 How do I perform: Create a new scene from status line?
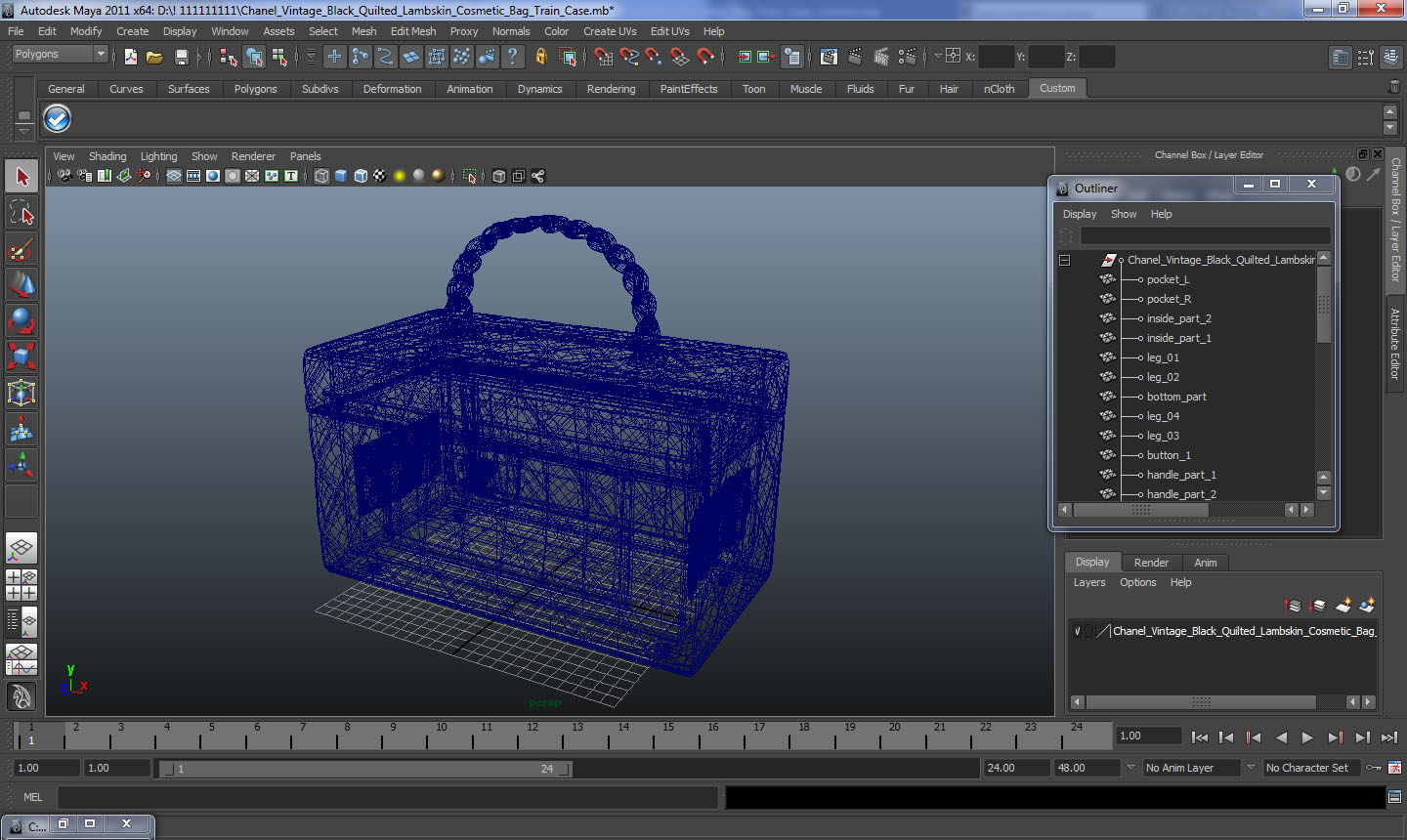[x=131, y=57]
